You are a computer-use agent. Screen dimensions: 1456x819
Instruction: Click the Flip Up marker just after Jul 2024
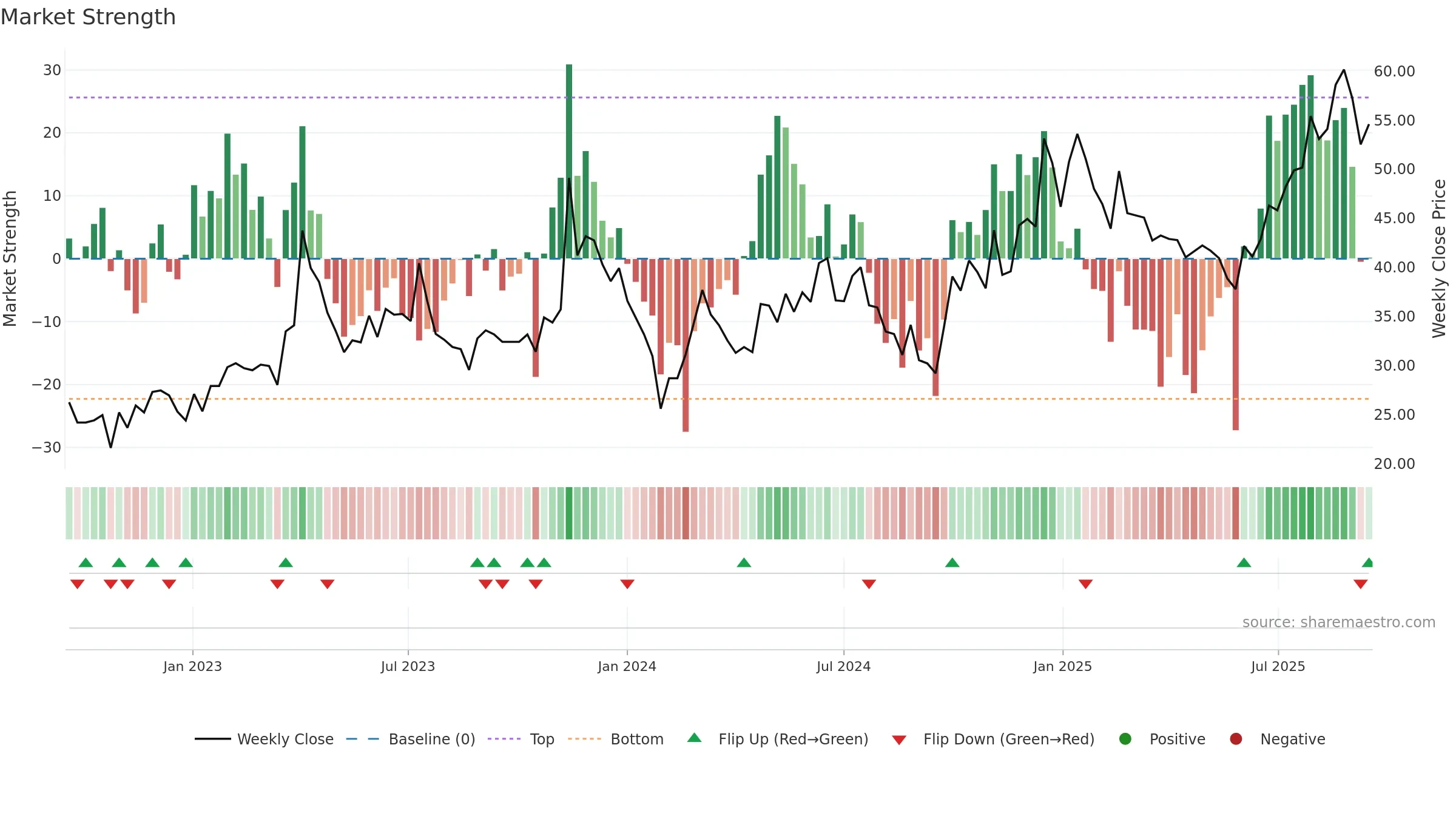pos(952,562)
